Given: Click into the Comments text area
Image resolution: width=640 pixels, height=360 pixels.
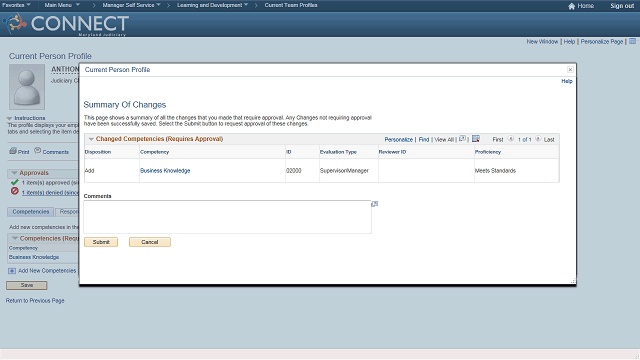Looking at the screenshot, I should point(227,217).
